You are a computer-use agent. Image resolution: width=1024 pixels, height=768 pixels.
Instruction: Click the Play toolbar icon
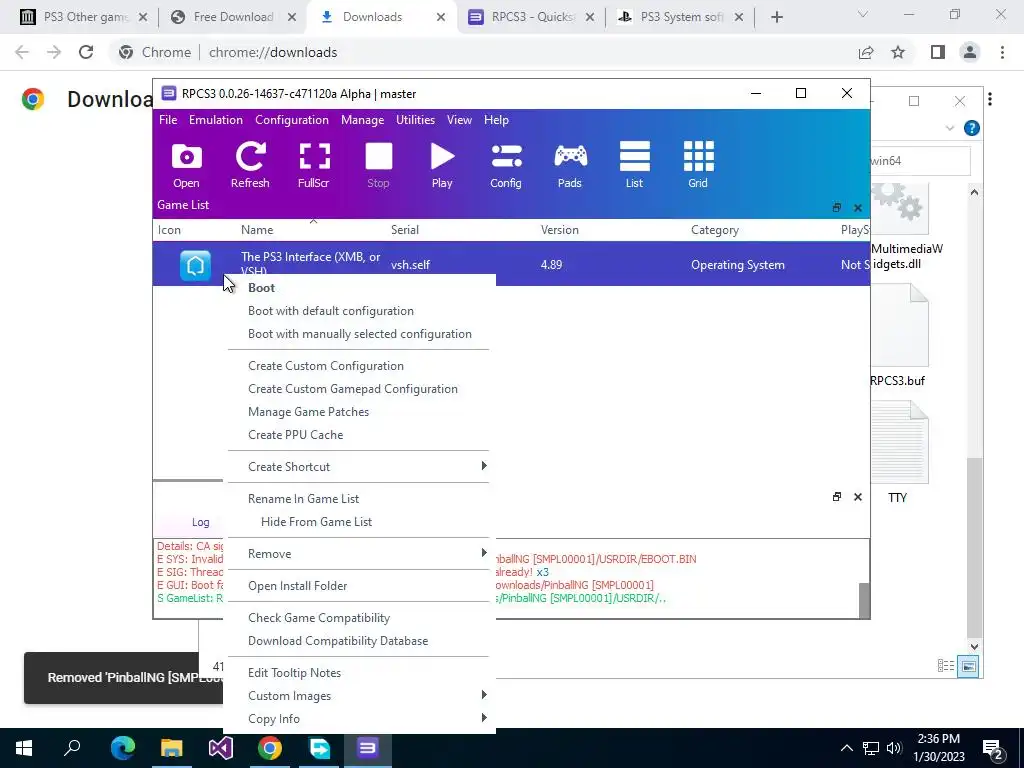point(442,165)
